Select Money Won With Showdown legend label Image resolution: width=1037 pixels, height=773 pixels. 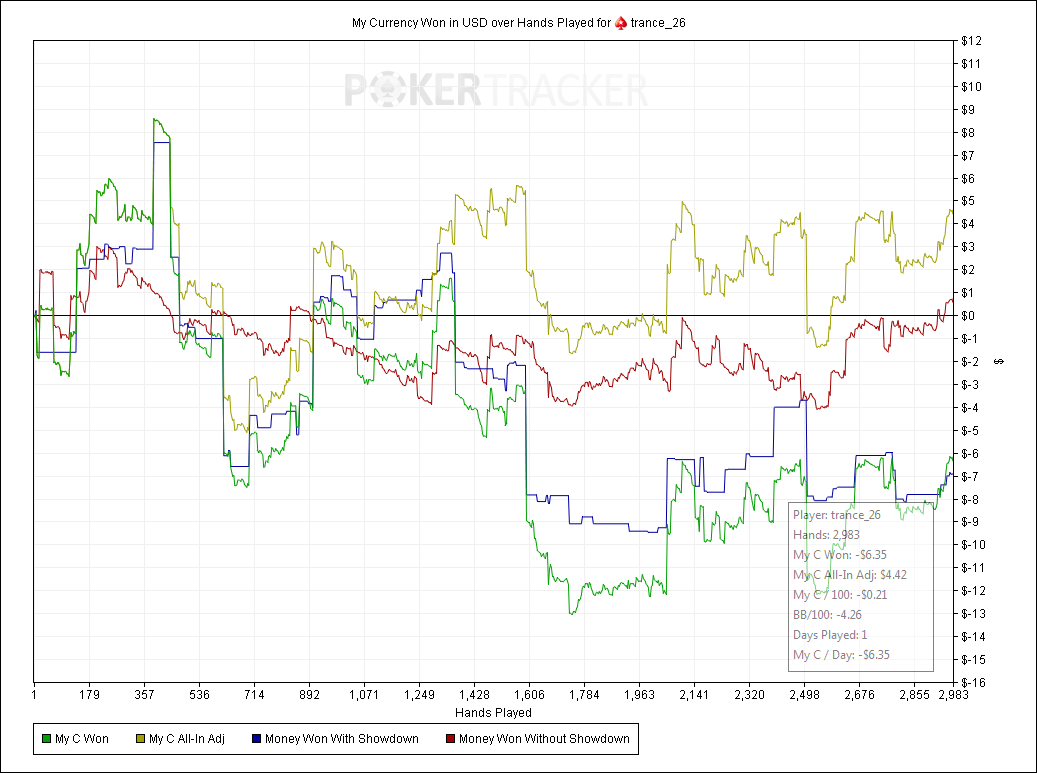point(342,739)
